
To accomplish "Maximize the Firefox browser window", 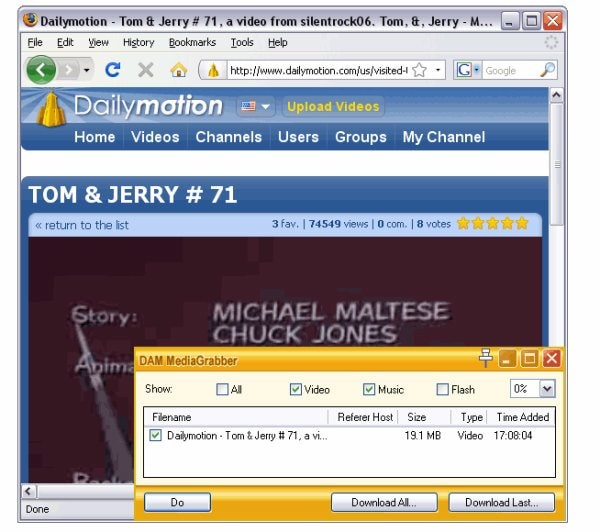I will click(x=532, y=21).
